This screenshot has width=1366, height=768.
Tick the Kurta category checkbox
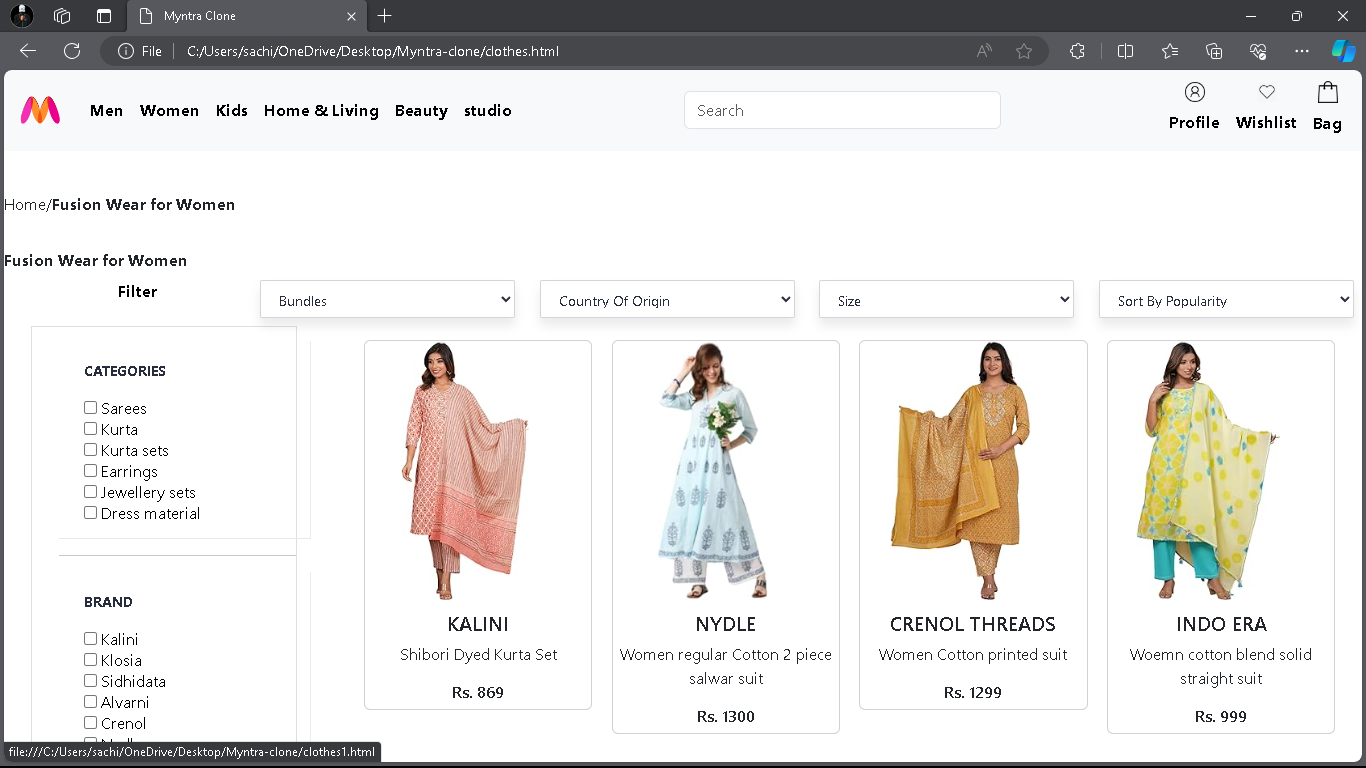(x=90, y=428)
